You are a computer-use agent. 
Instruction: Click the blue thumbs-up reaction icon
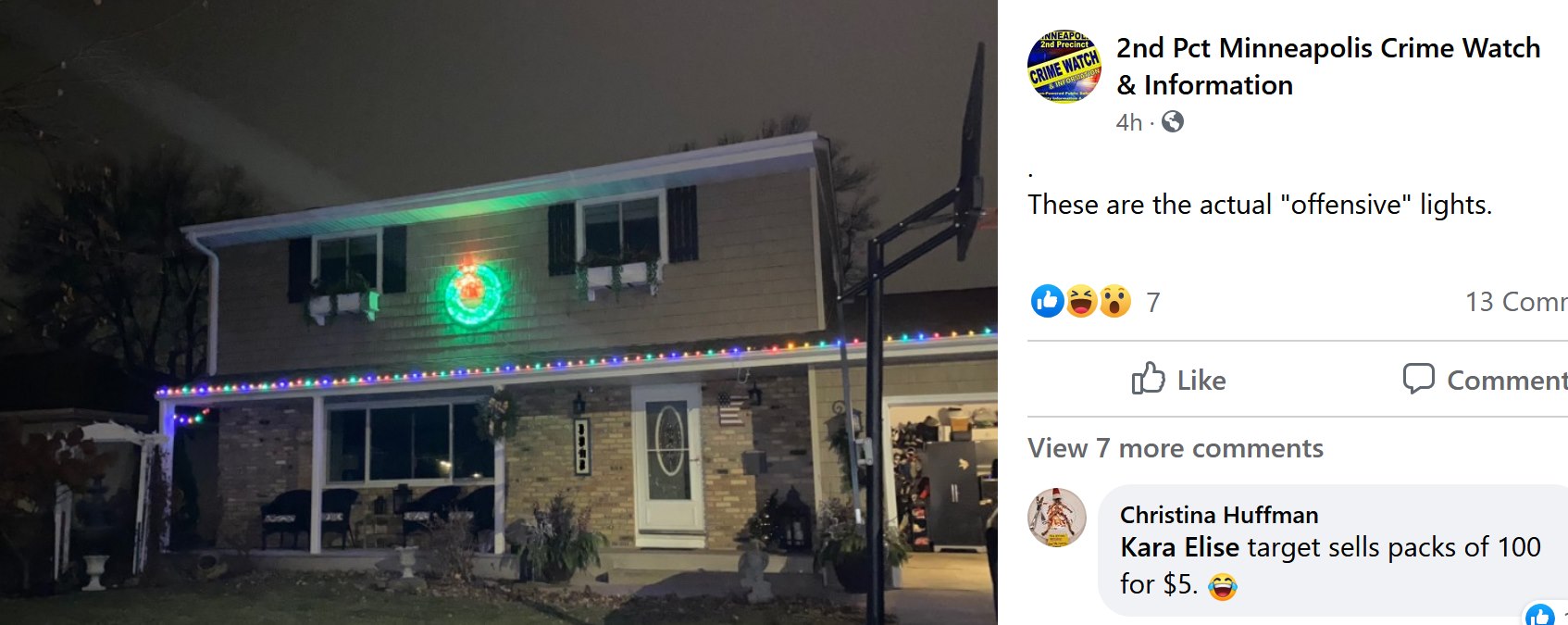click(1048, 301)
